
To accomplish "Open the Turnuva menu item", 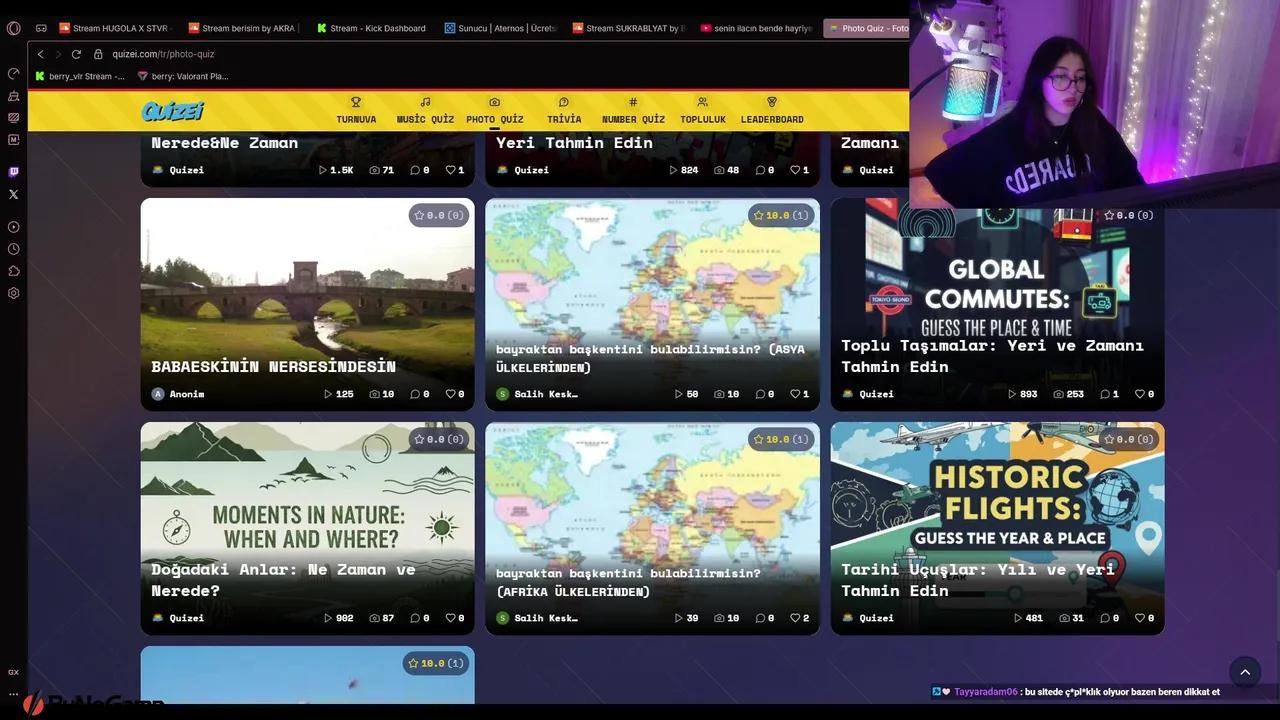I will pos(356,110).
